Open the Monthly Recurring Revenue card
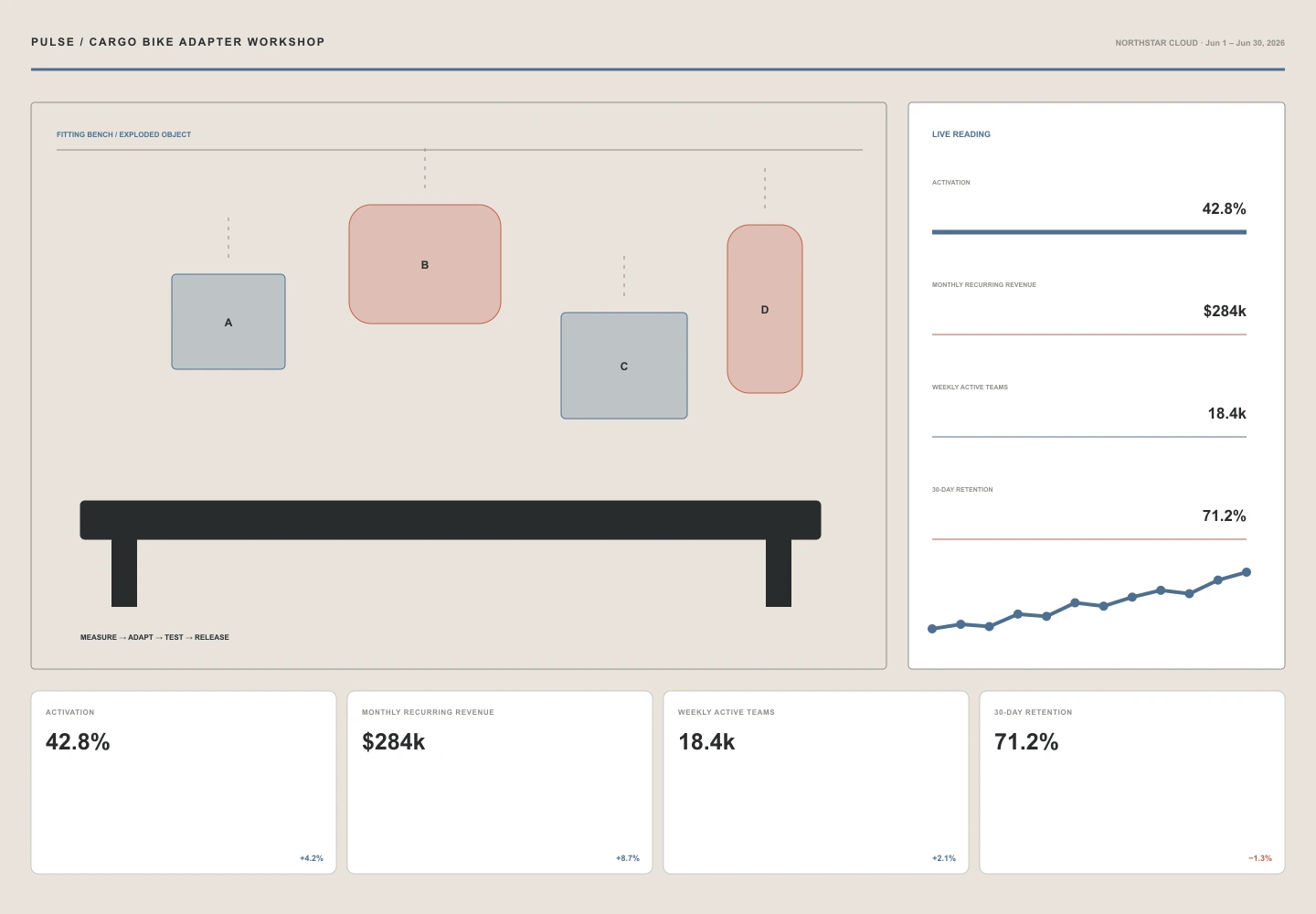The height and width of the screenshot is (914, 1316). pyautogui.click(x=500, y=782)
